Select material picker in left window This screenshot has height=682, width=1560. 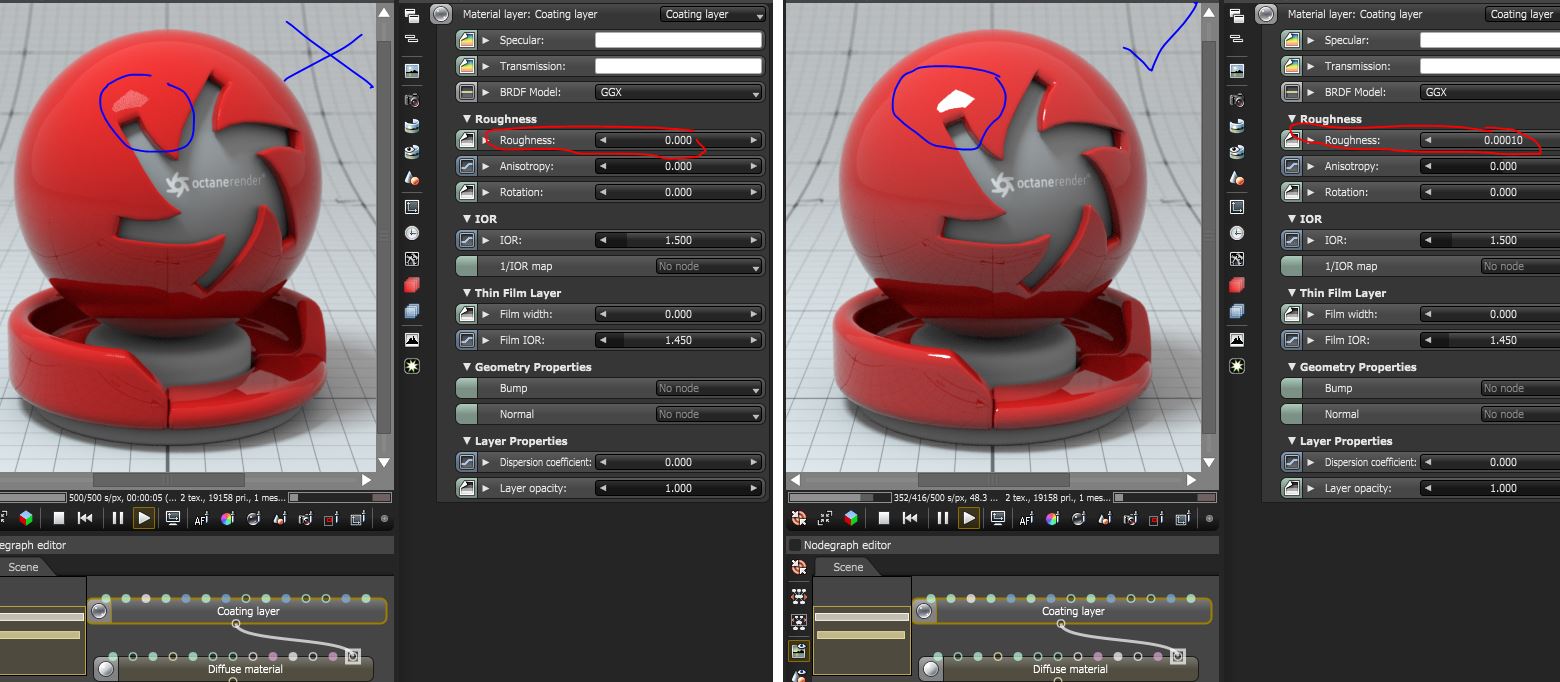coord(254,518)
